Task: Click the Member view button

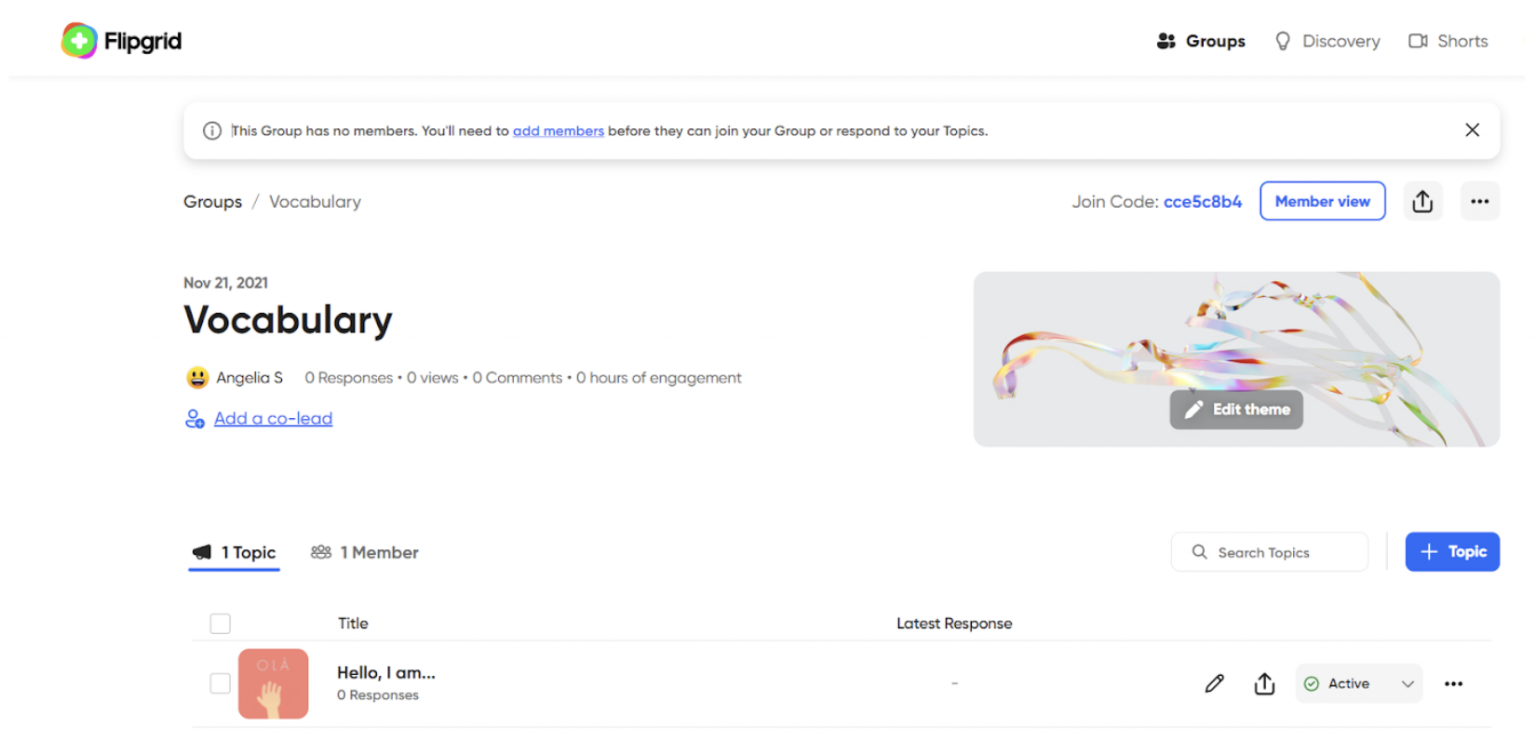Action: tap(1322, 201)
